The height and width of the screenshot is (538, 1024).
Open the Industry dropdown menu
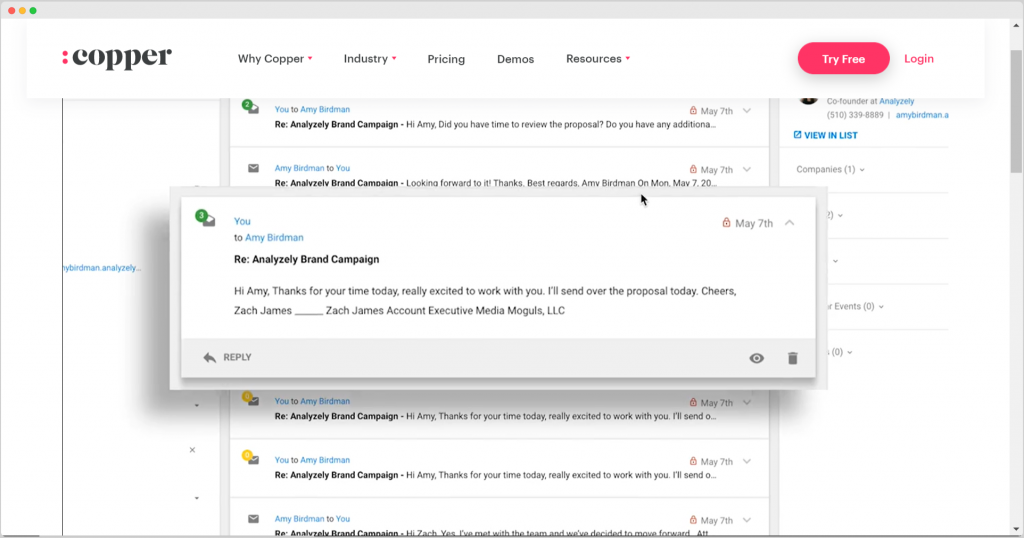point(370,59)
